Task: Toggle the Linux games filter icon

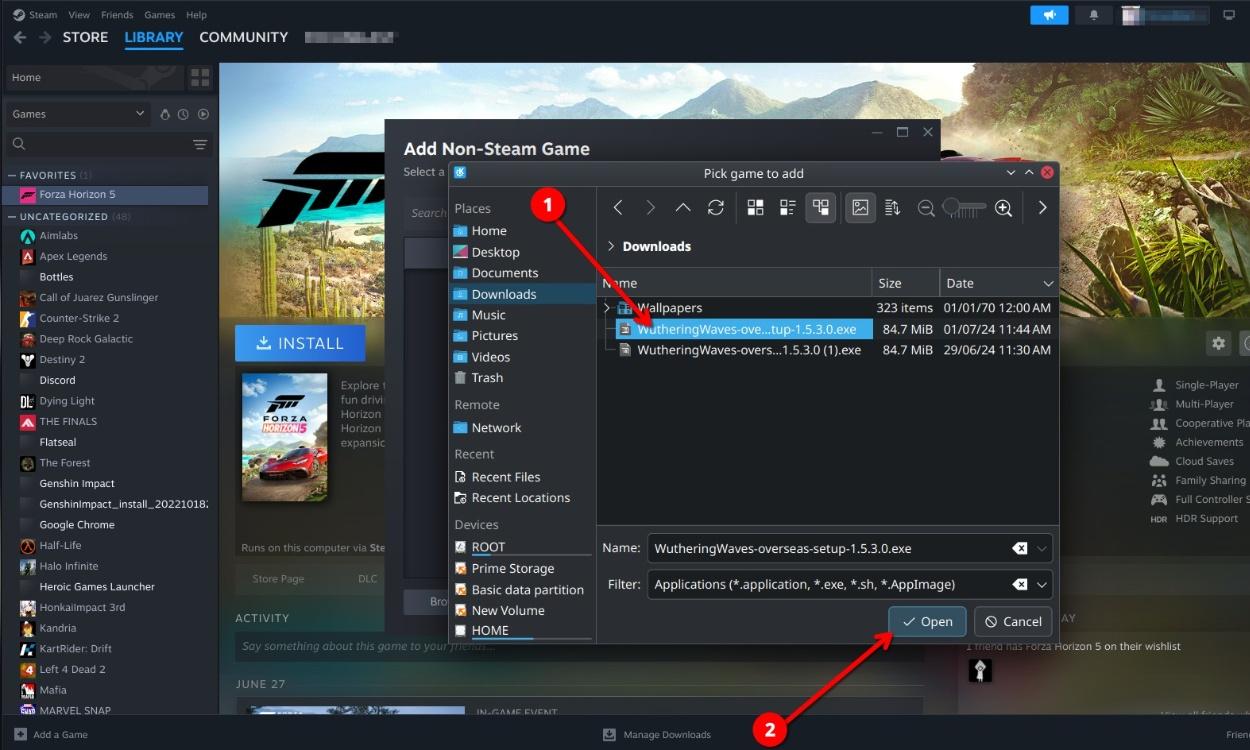Action: click(166, 114)
